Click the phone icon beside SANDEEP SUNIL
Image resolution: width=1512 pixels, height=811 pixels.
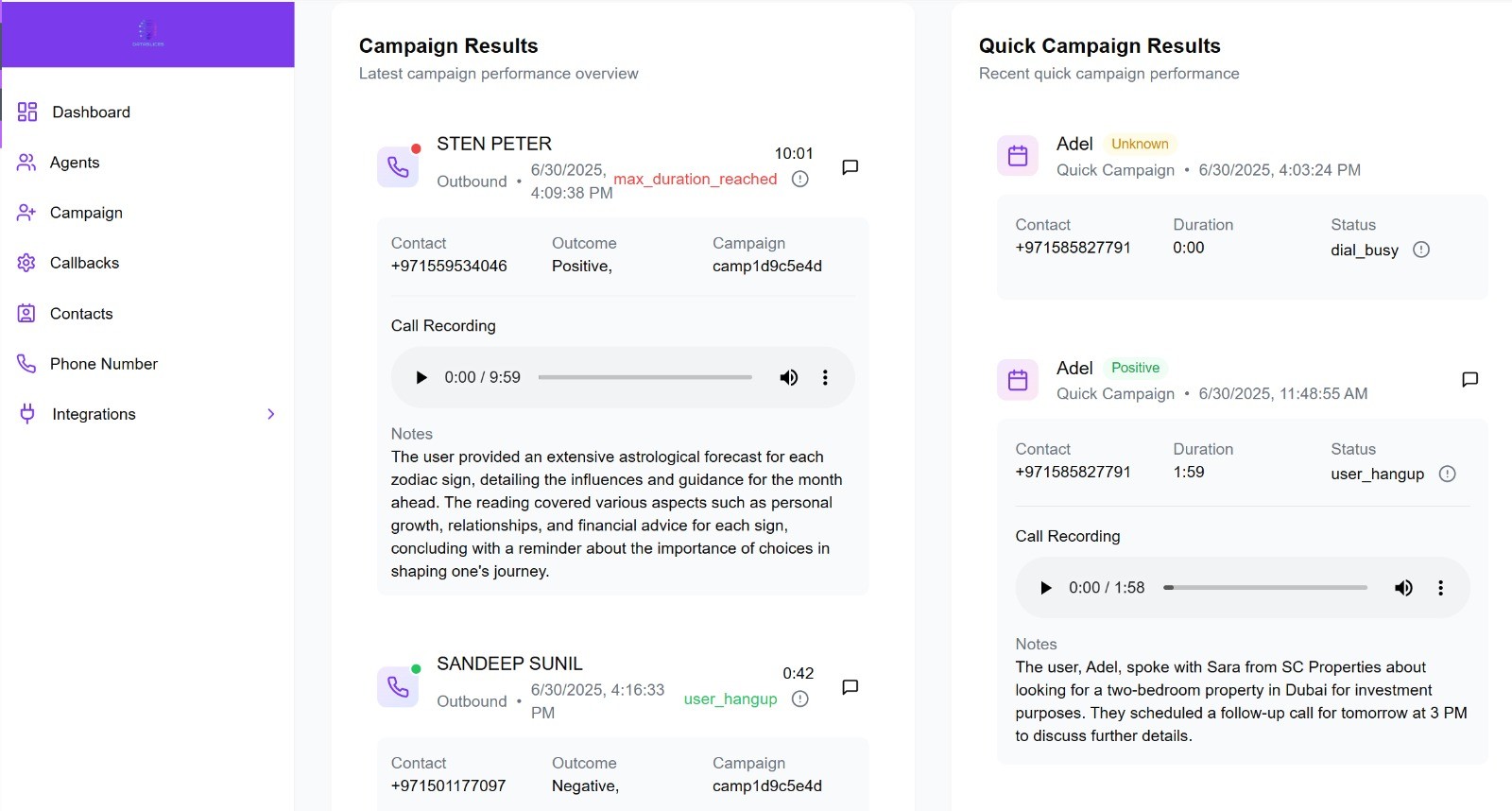(x=398, y=687)
